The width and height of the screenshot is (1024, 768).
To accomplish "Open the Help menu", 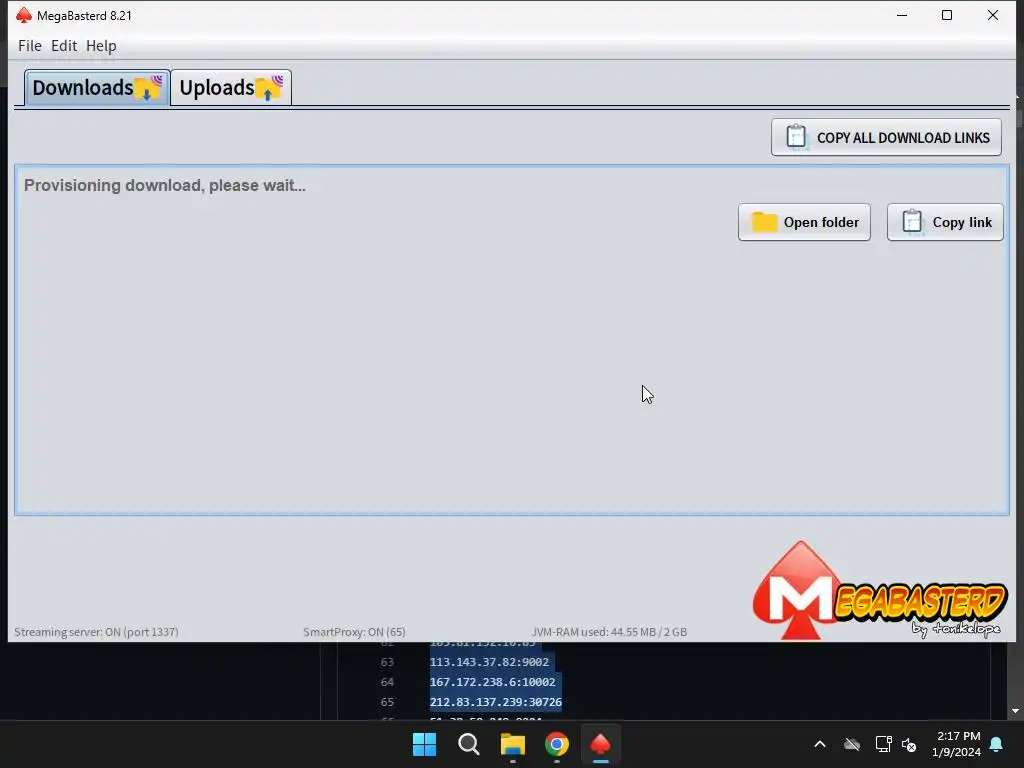I will (101, 46).
